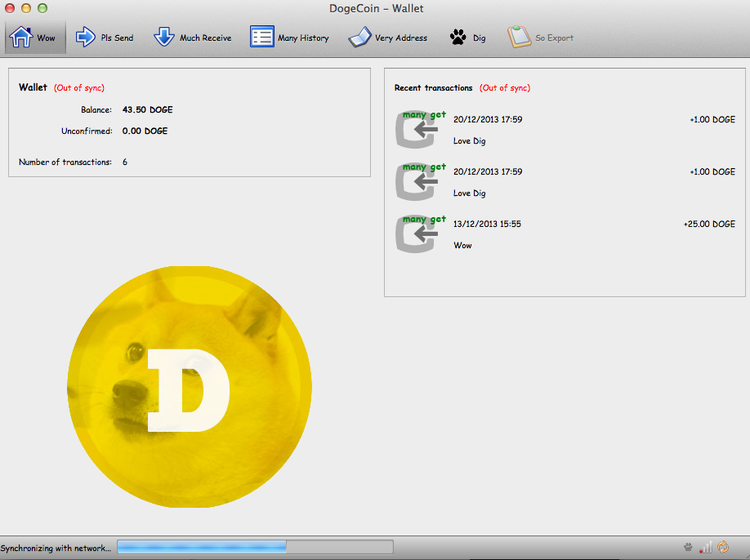Viewport: 750px width, 560px height.
Task: Click Recent transactions Out of sync warning
Action: (x=505, y=88)
